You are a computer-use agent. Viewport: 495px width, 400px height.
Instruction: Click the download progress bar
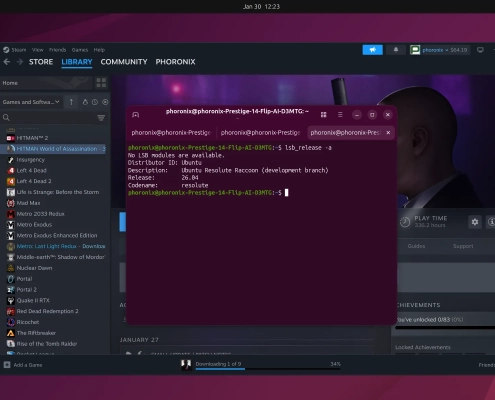268,369
